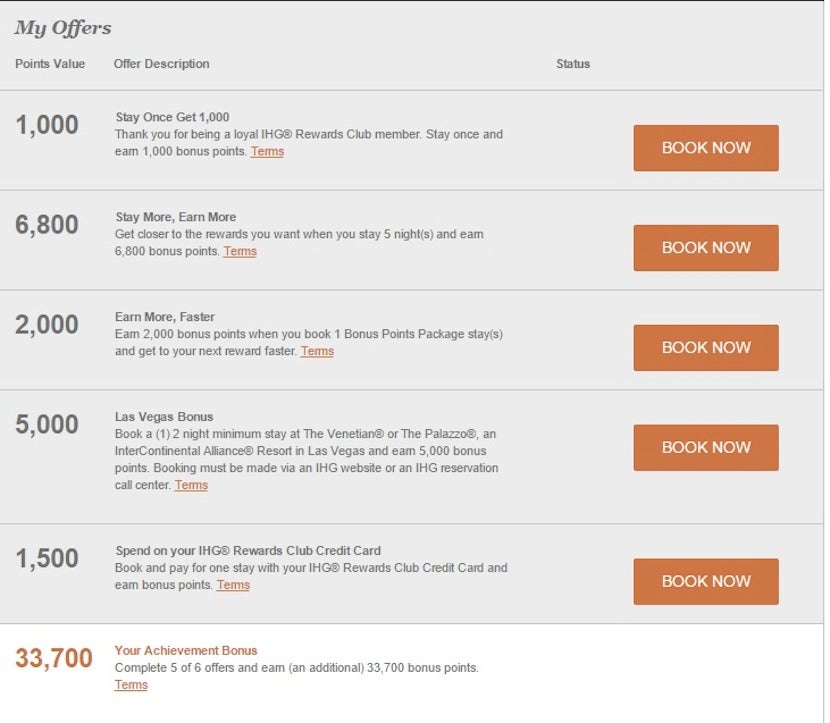
Task: Click the 33,700 points value
Action: 54,658
